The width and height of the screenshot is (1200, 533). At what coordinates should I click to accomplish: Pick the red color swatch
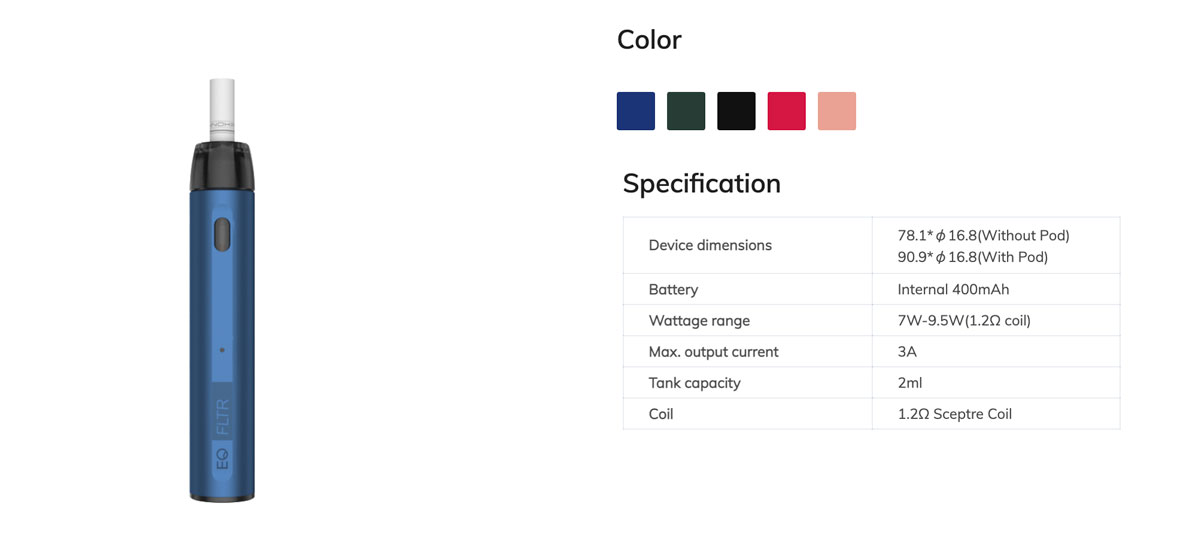click(x=786, y=111)
